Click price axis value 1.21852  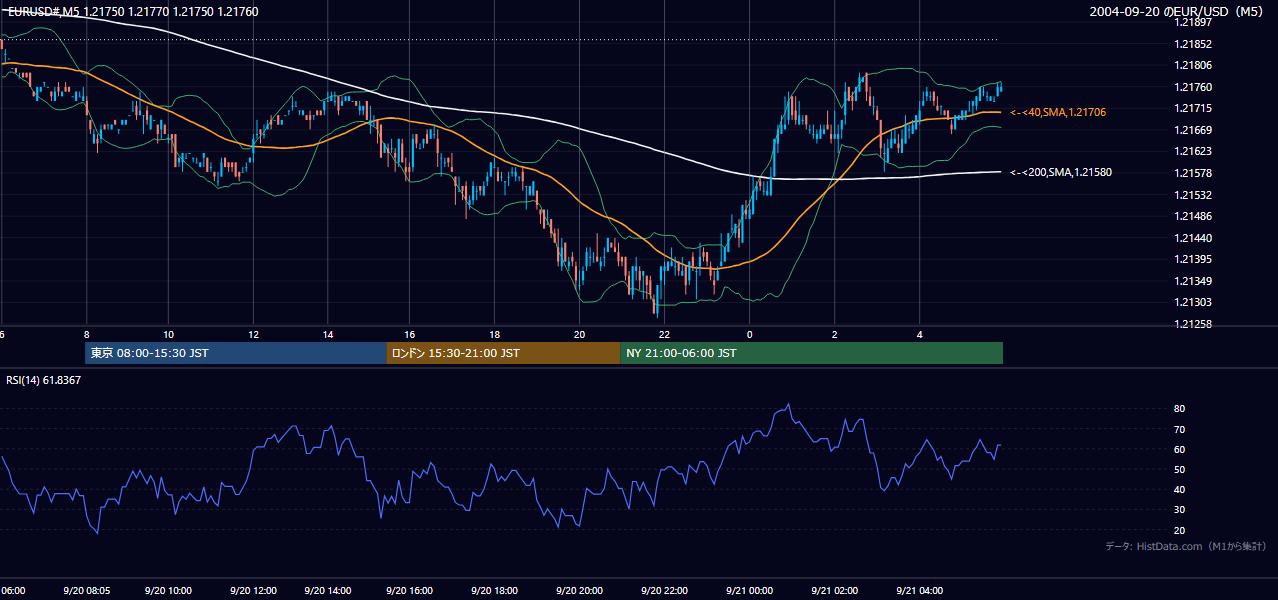1194,44
